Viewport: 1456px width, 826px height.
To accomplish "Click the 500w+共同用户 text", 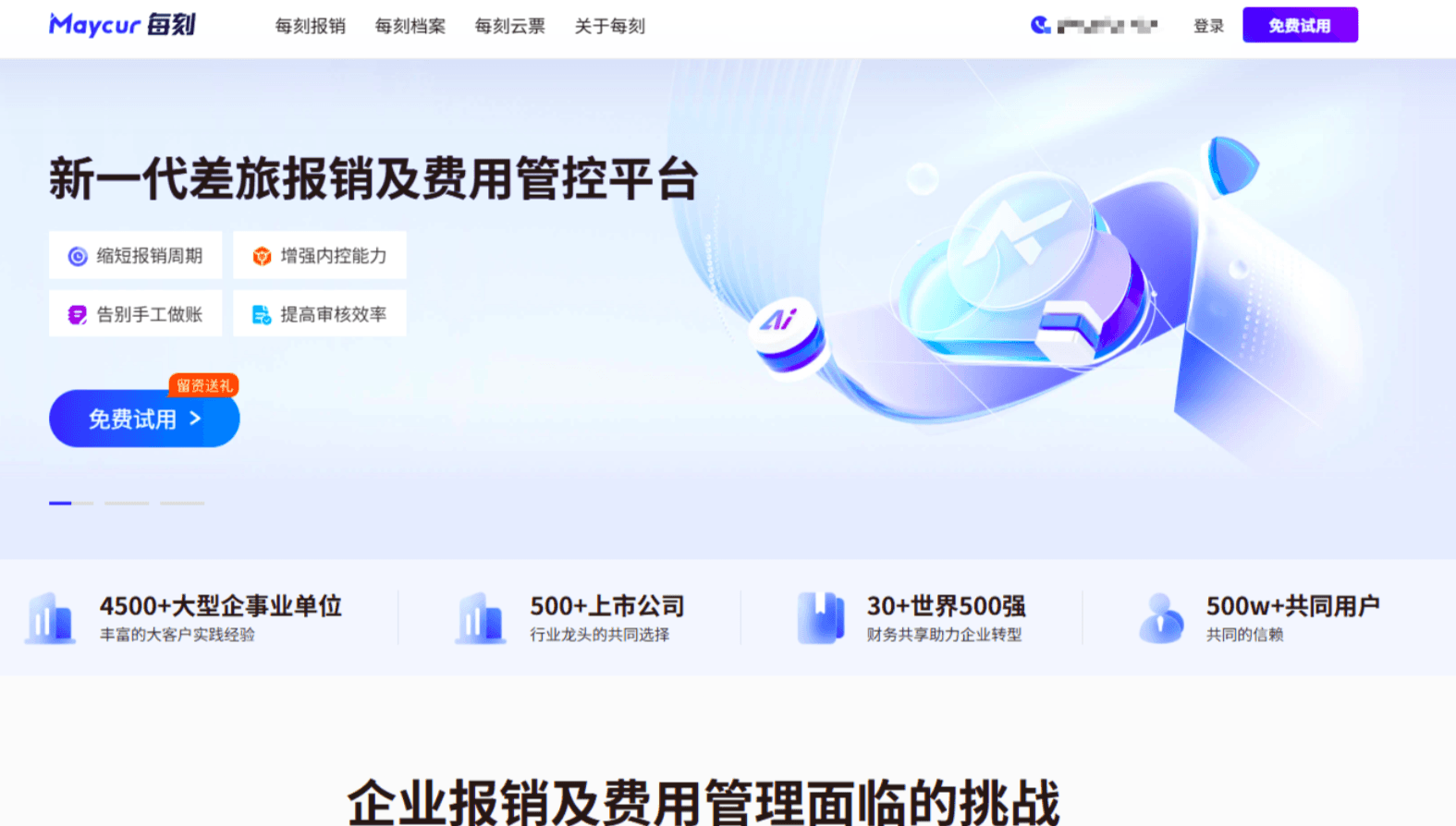I will (1293, 606).
